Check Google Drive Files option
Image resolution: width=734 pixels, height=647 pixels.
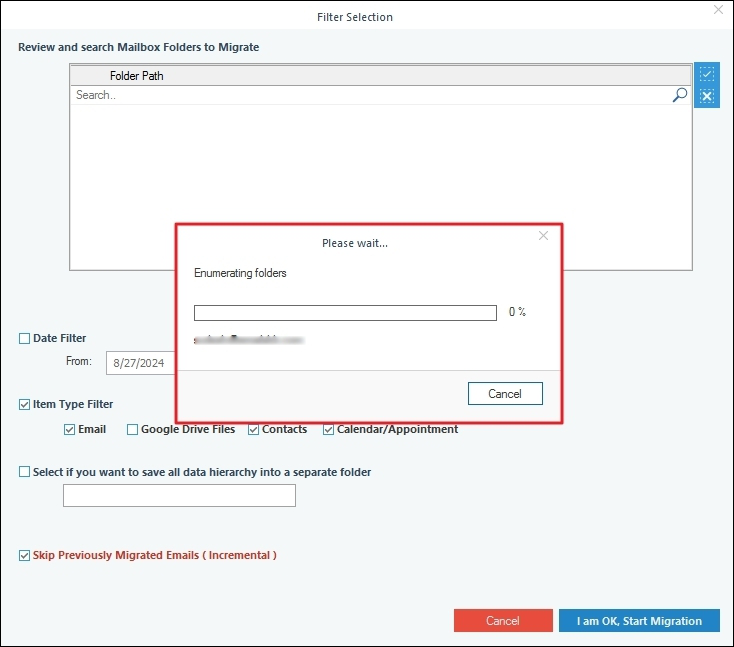(132, 430)
